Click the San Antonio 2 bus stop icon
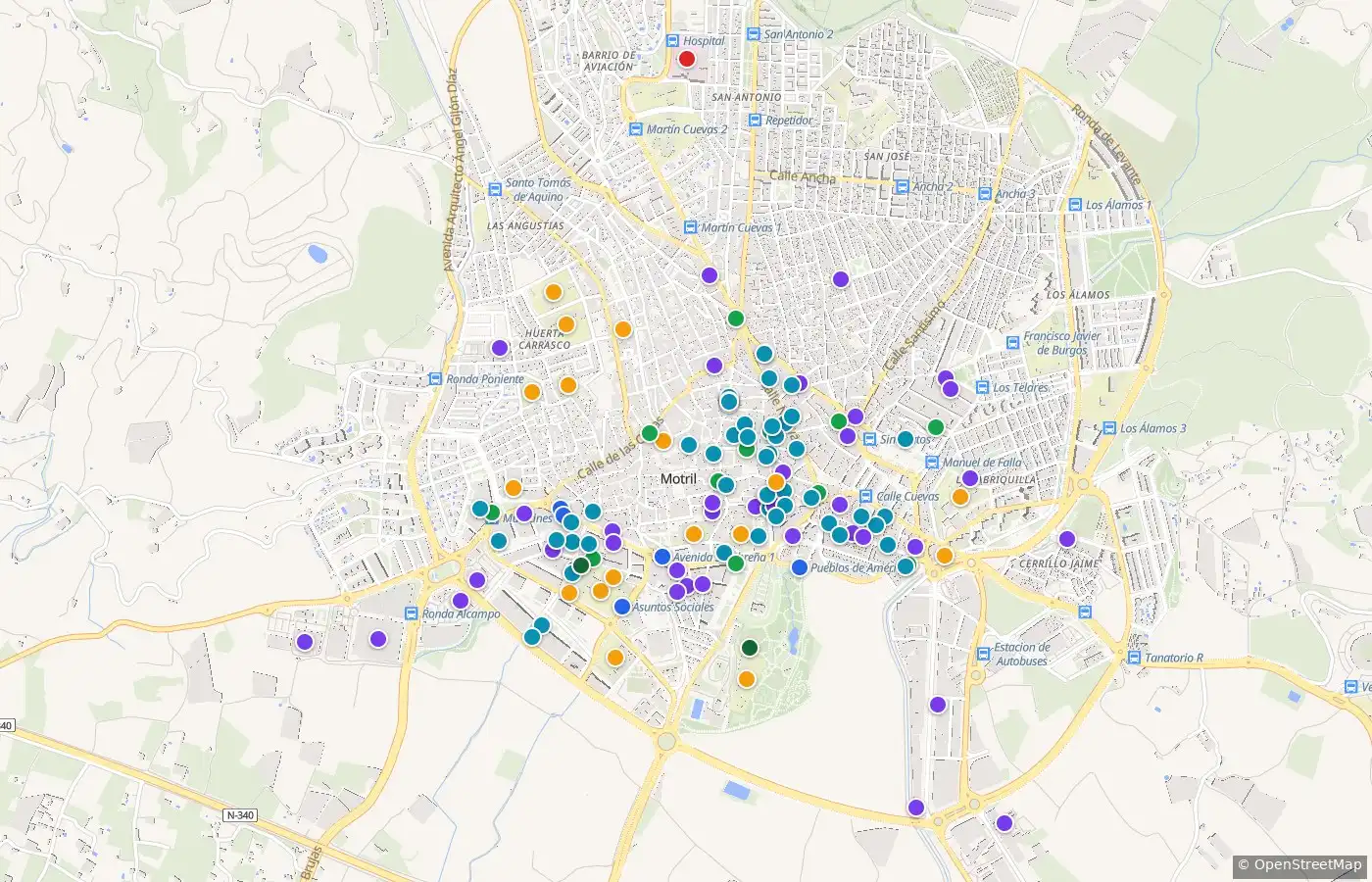1372x882 pixels. click(754, 34)
